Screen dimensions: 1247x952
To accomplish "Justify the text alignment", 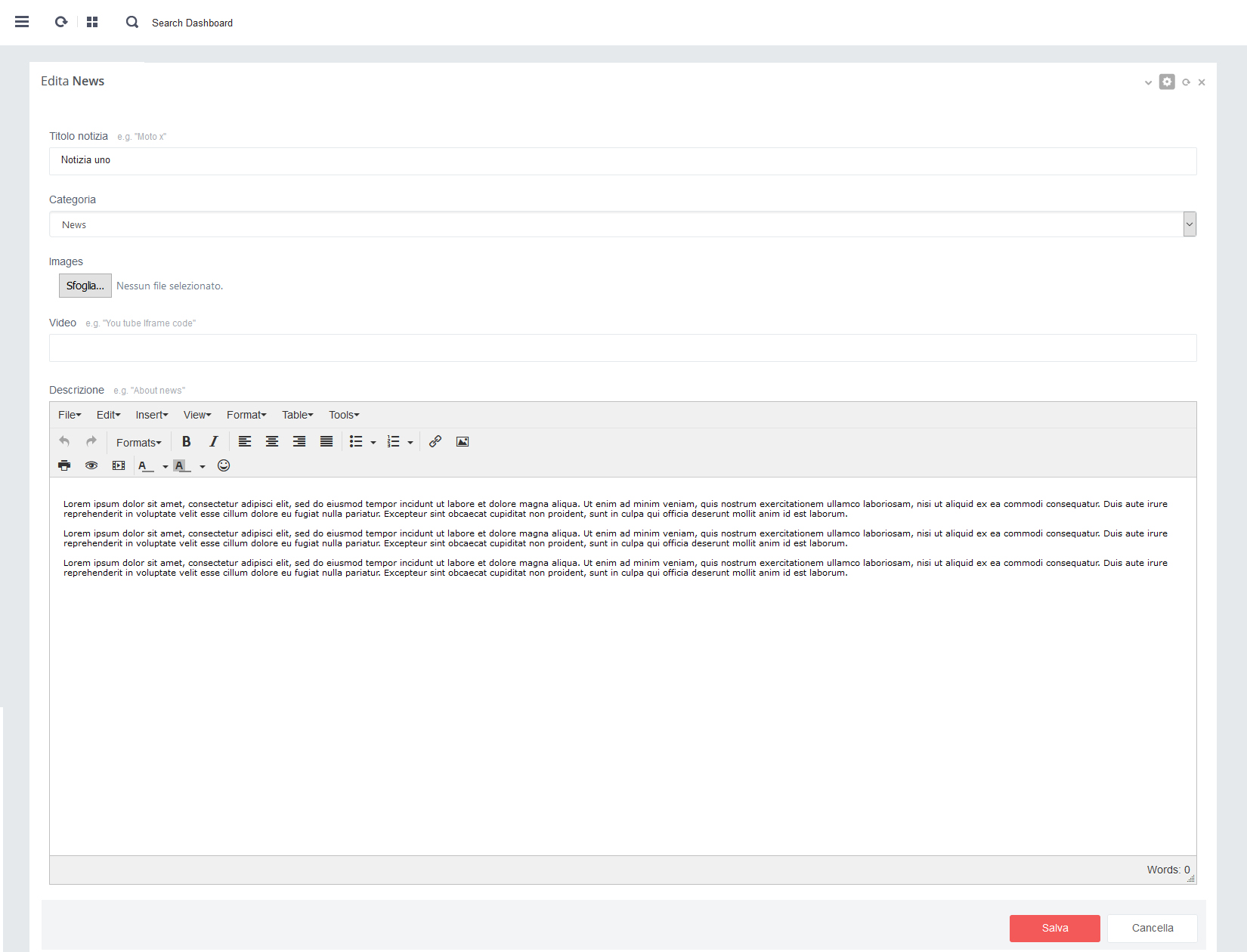I will [326, 442].
